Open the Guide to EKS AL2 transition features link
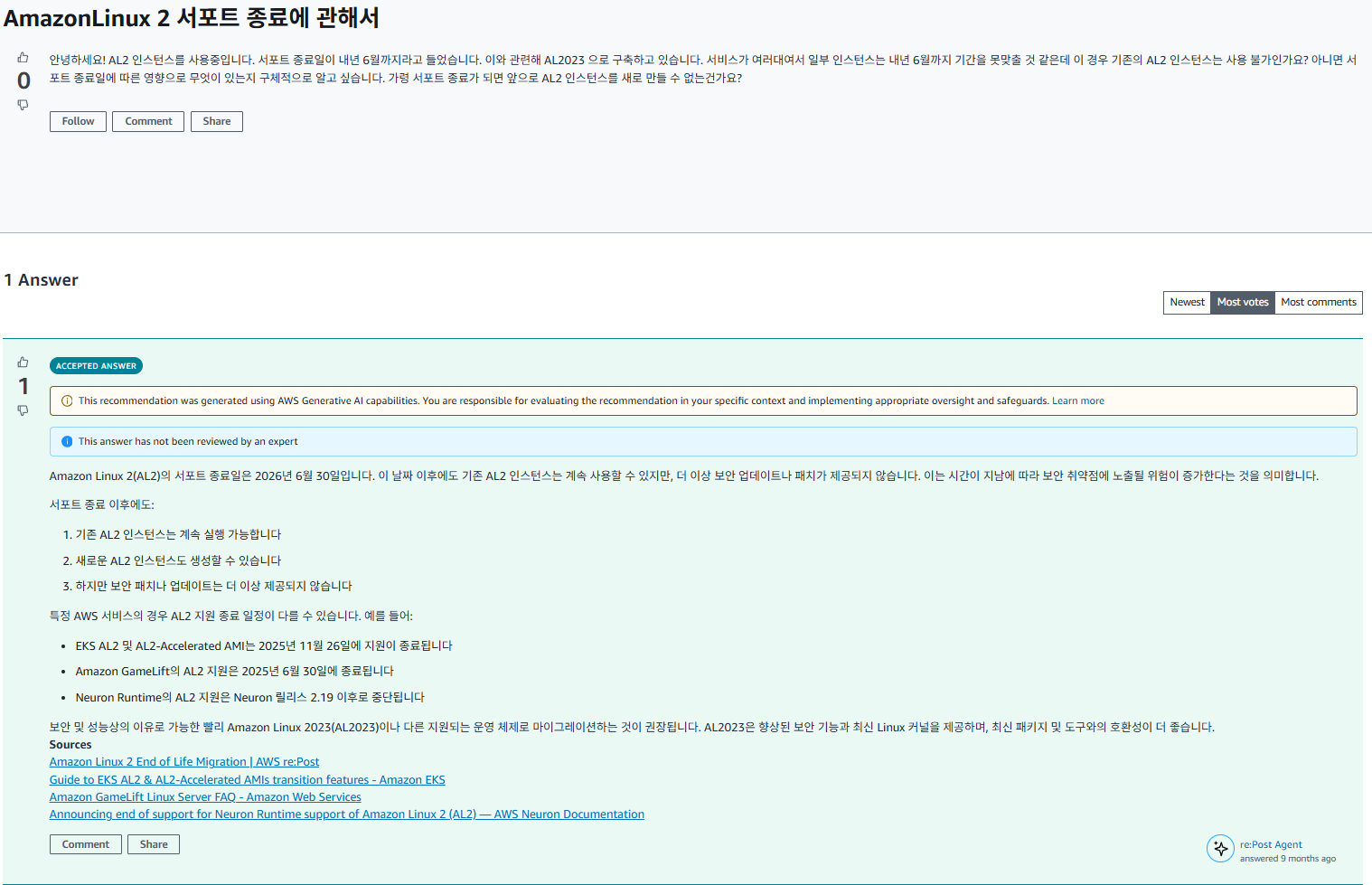The width and height of the screenshot is (1372, 885). (x=247, y=780)
